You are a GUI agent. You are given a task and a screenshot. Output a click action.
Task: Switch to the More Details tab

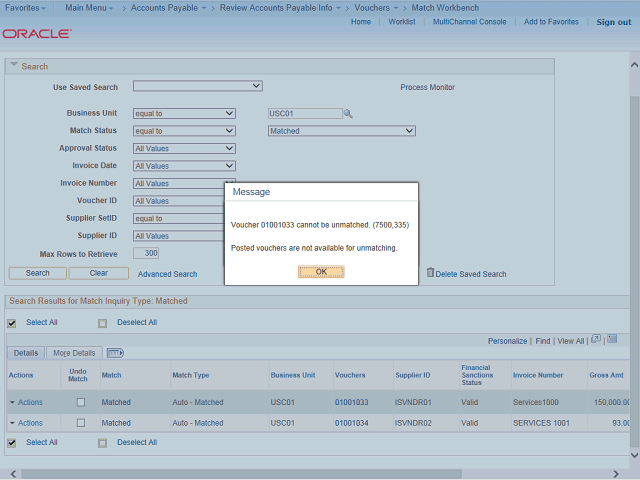pos(74,353)
